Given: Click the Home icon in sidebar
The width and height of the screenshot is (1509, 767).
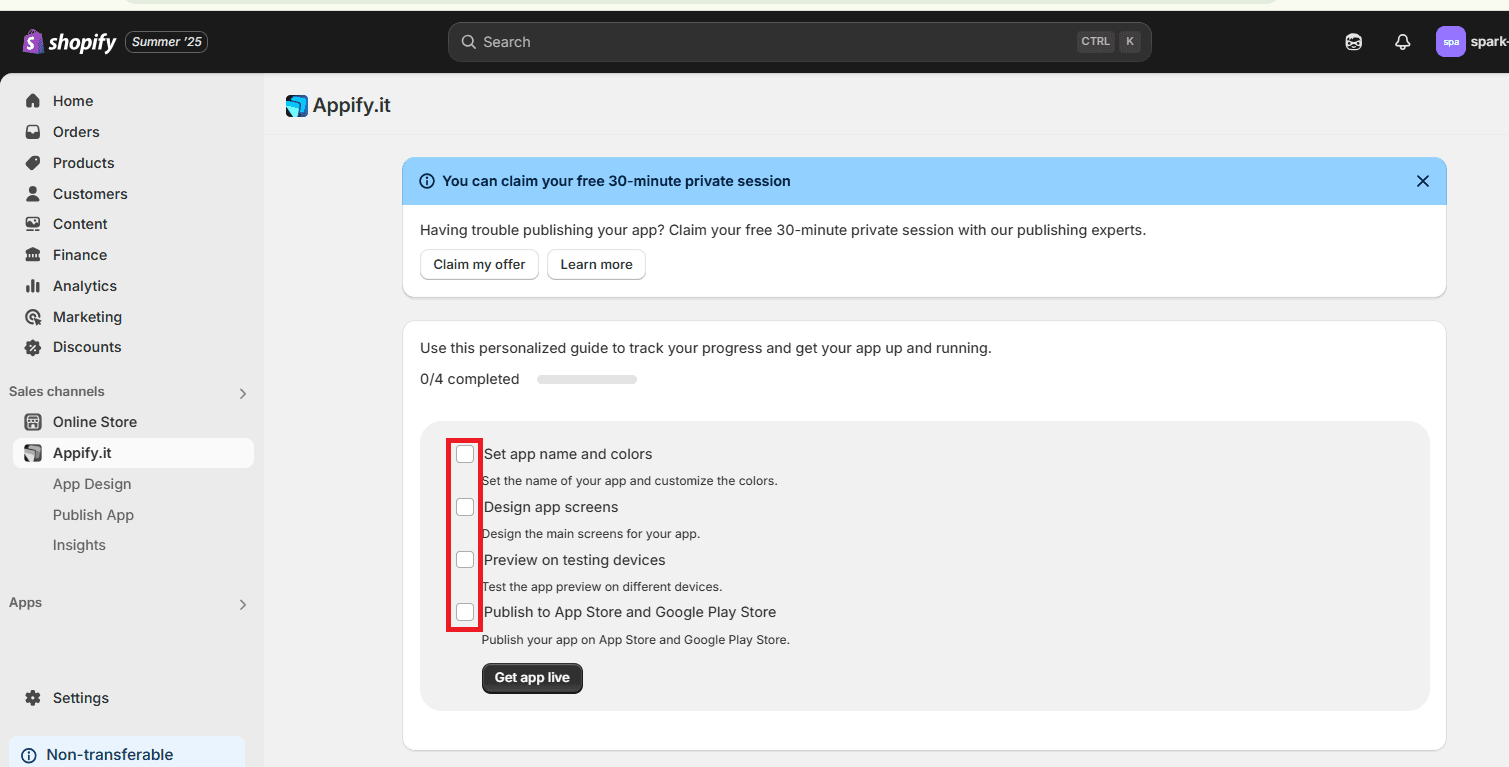Looking at the screenshot, I should pos(33,101).
